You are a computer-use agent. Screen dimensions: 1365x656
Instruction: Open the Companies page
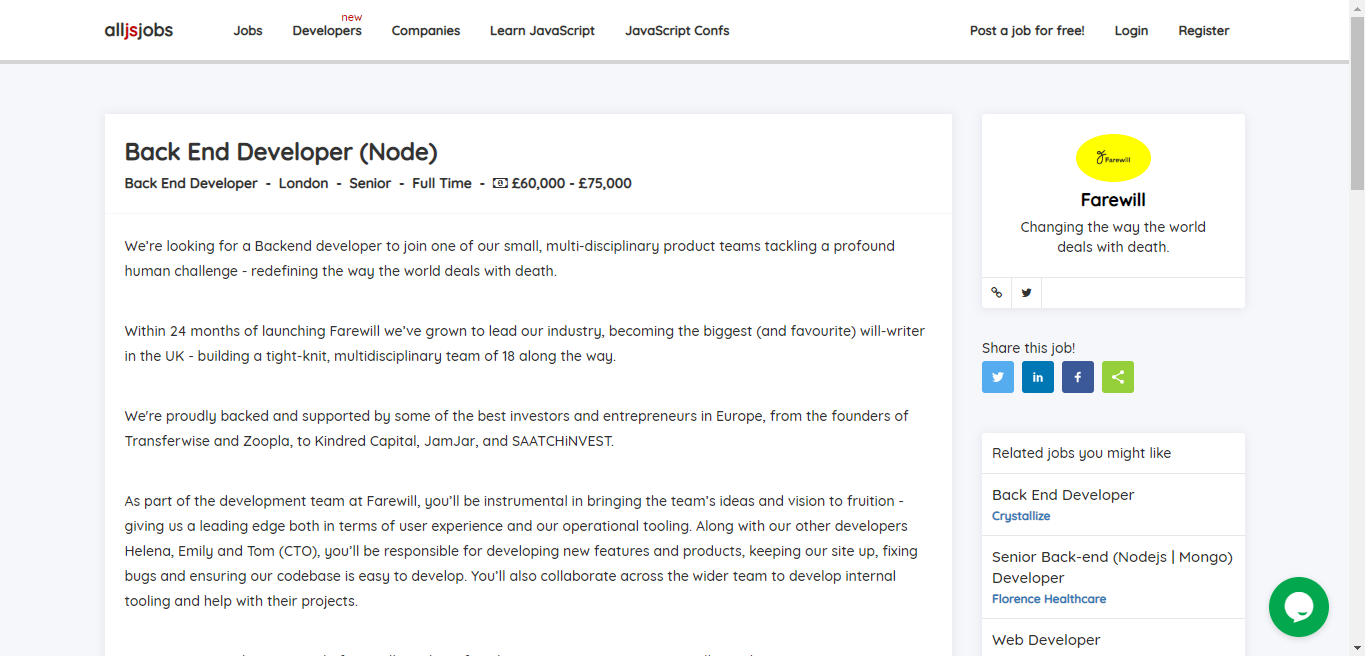pos(426,30)
